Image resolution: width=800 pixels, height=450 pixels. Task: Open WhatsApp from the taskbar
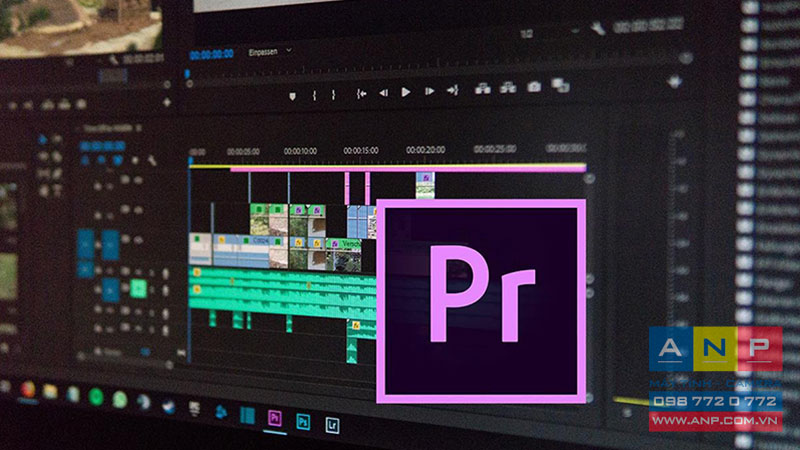[119, 399]
